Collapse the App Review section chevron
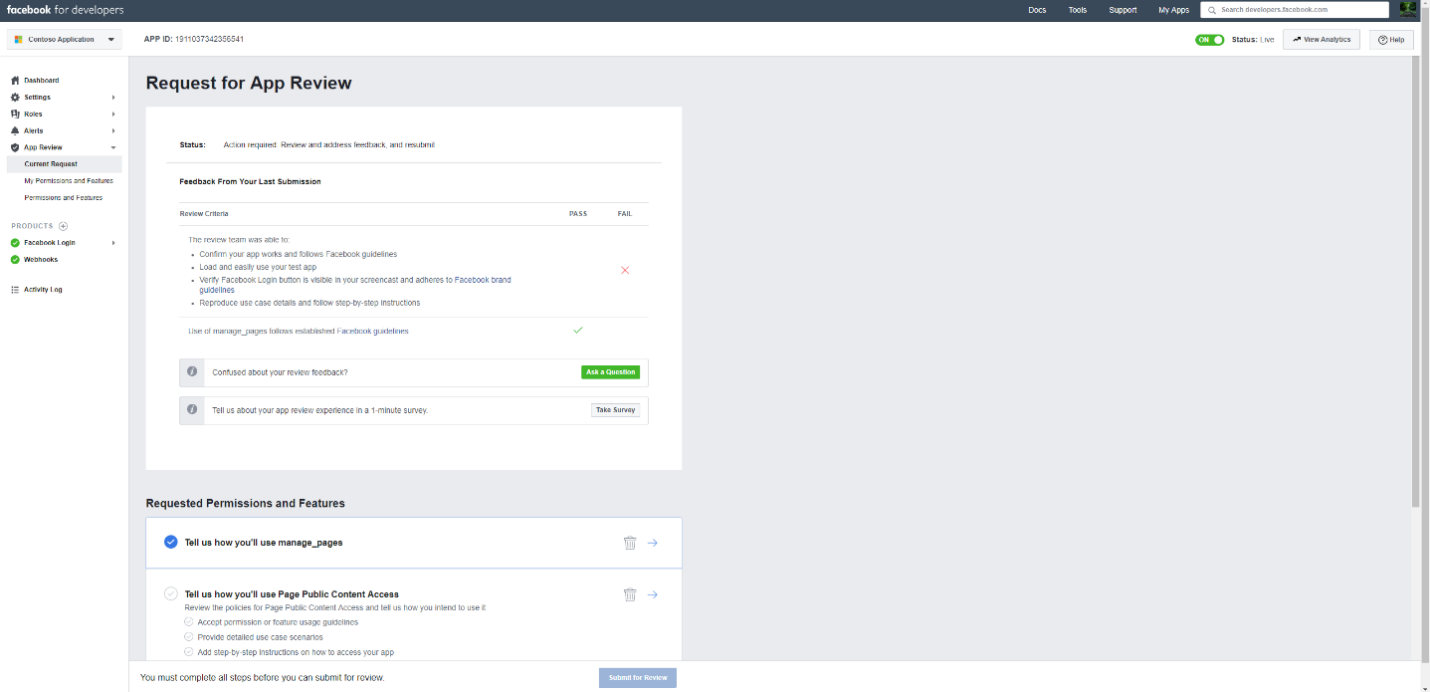The image size is (1430, 692). [x=113, y=147]
